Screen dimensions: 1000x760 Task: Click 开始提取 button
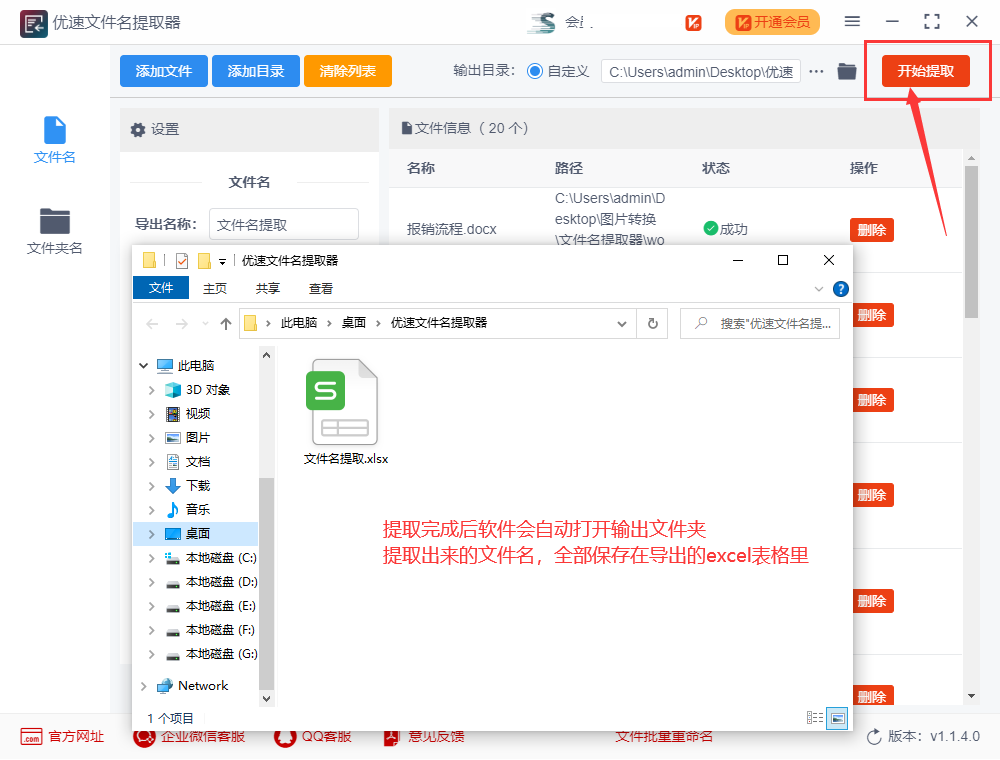coord(925,71)
